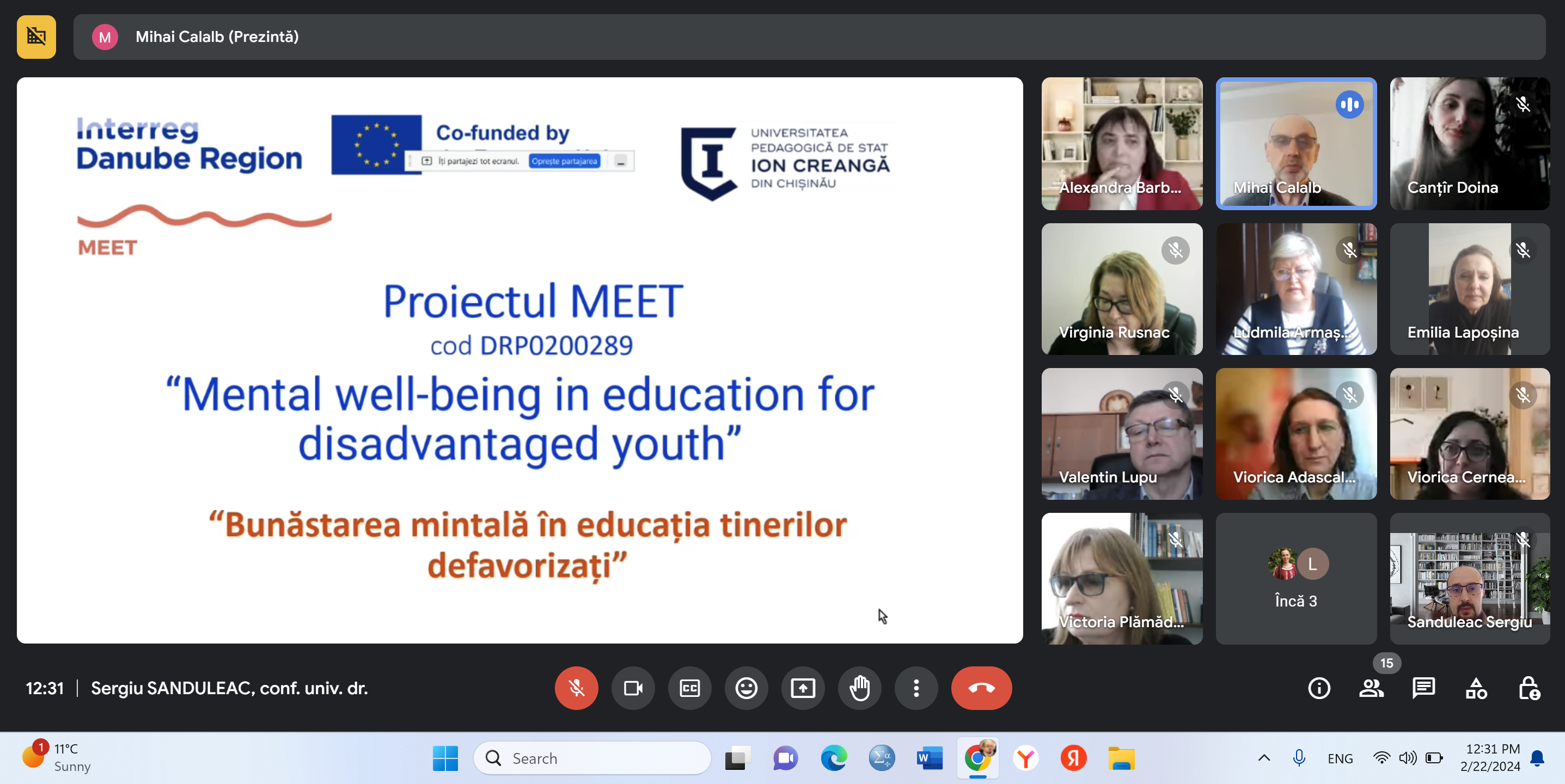This screenshot has height=784, width=1565.
Task: Select Mihai Calalb video tile
Action: click(1296, 144)
